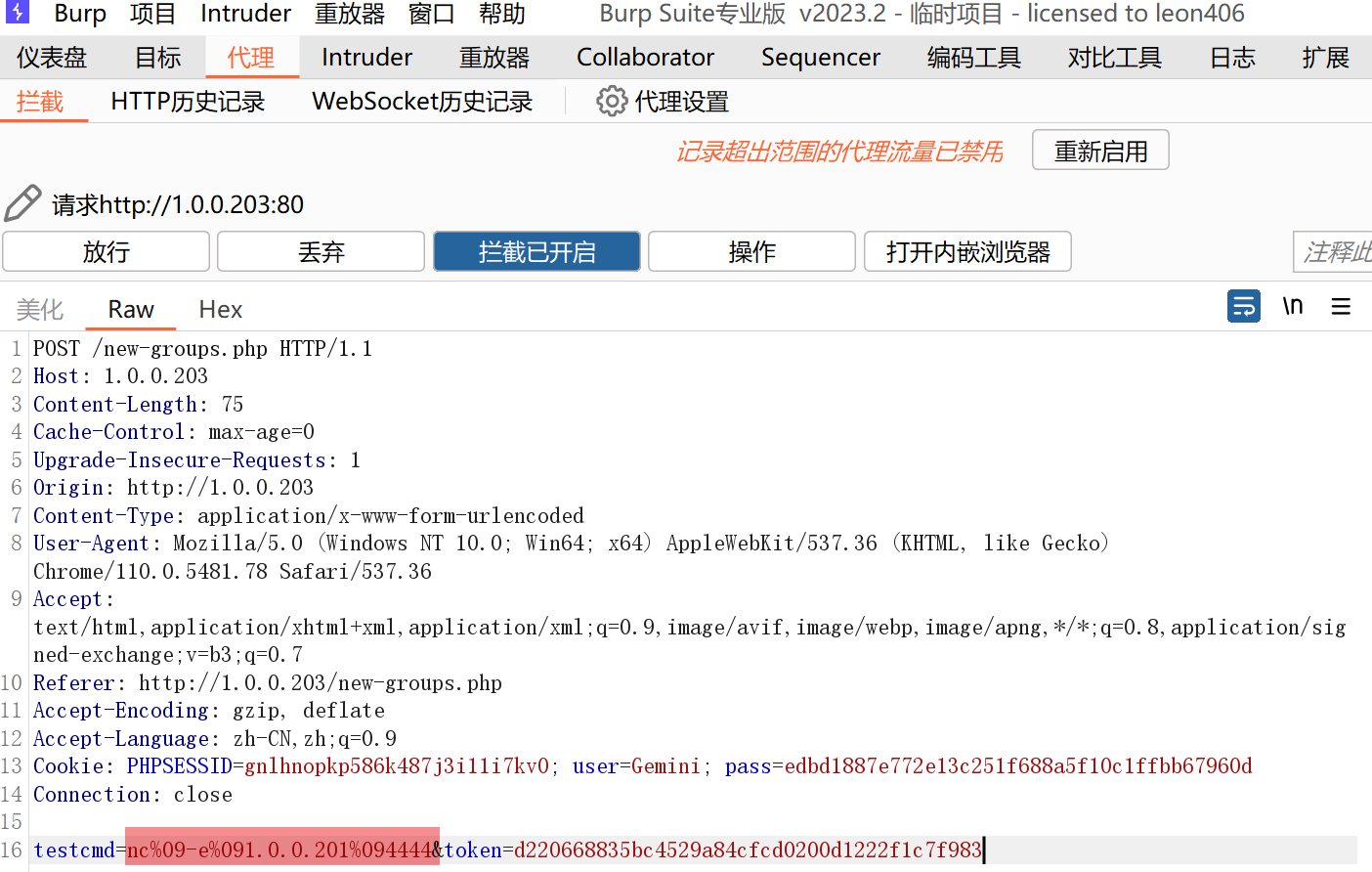Click the Origin header line
This screenshot has width=1372, height=872.
pyautogui.click(x=173, y=488)
